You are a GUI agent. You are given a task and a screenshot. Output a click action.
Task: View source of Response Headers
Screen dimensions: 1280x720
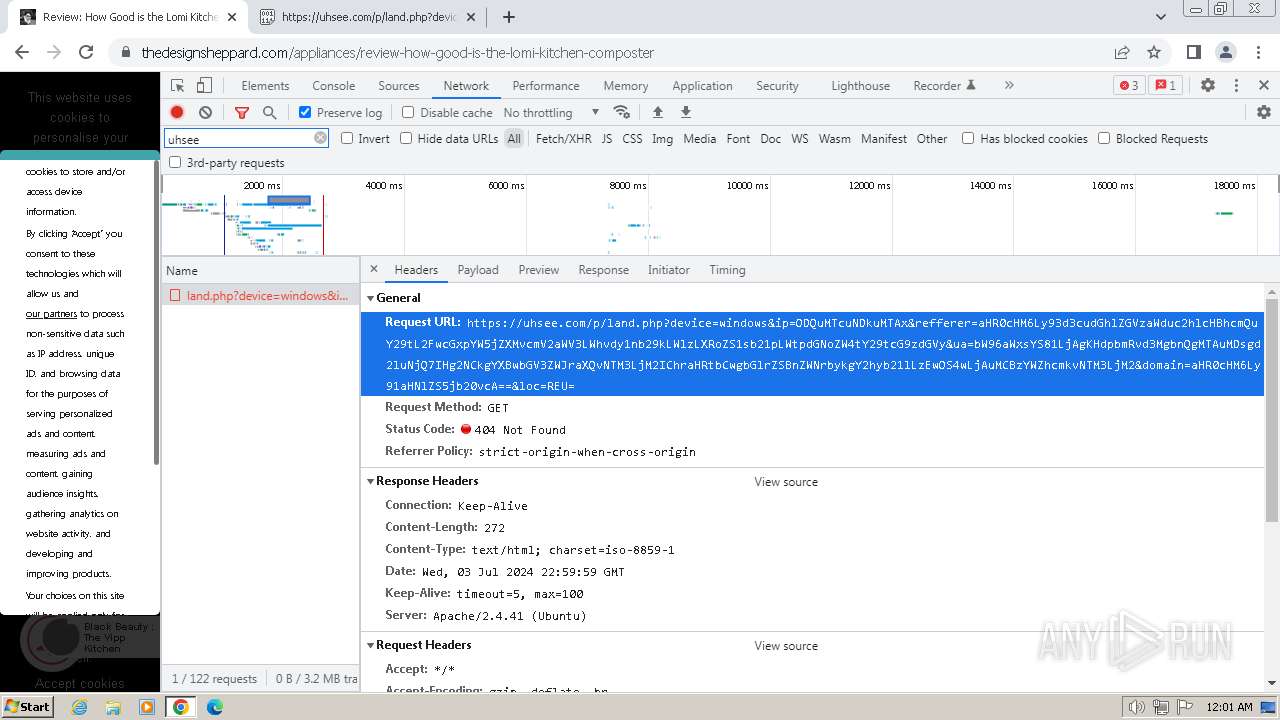786,482
